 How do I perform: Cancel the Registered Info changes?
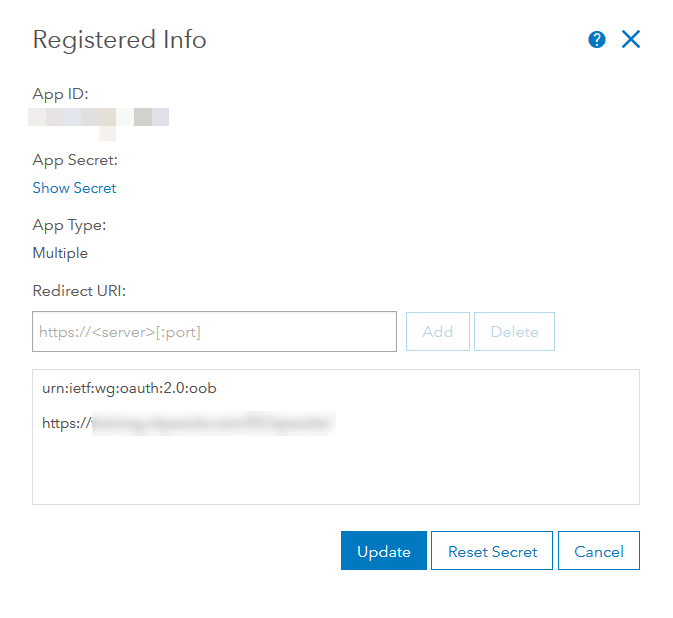click(x=599, y=551)
